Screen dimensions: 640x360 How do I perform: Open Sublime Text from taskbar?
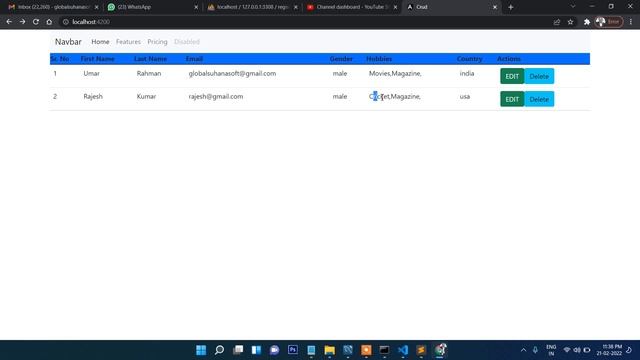coord(421,350)
